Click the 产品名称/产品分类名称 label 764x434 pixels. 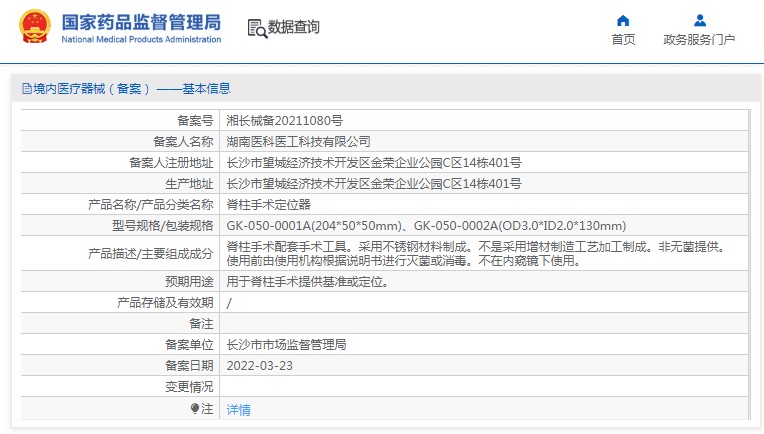[151, 204]
